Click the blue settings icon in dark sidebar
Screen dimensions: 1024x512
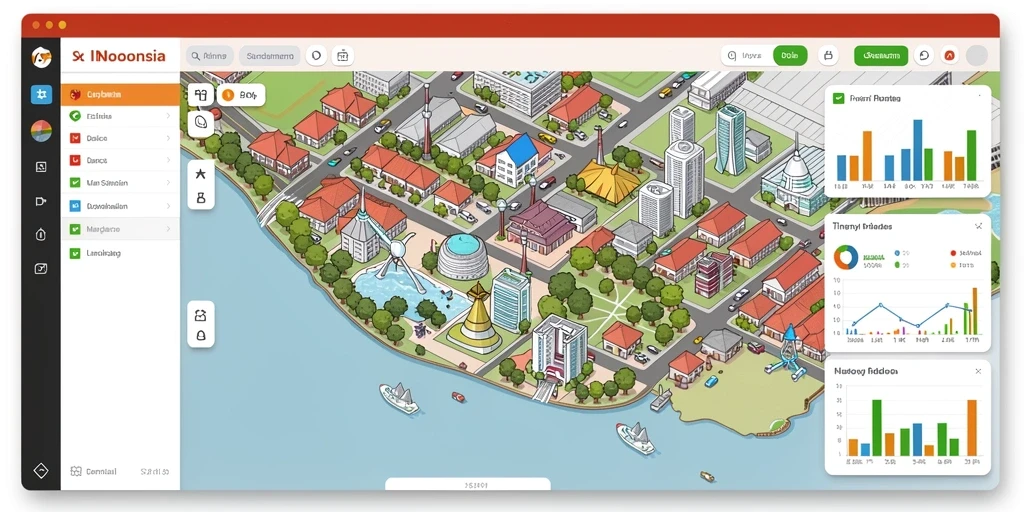click(x=41, y=94)
